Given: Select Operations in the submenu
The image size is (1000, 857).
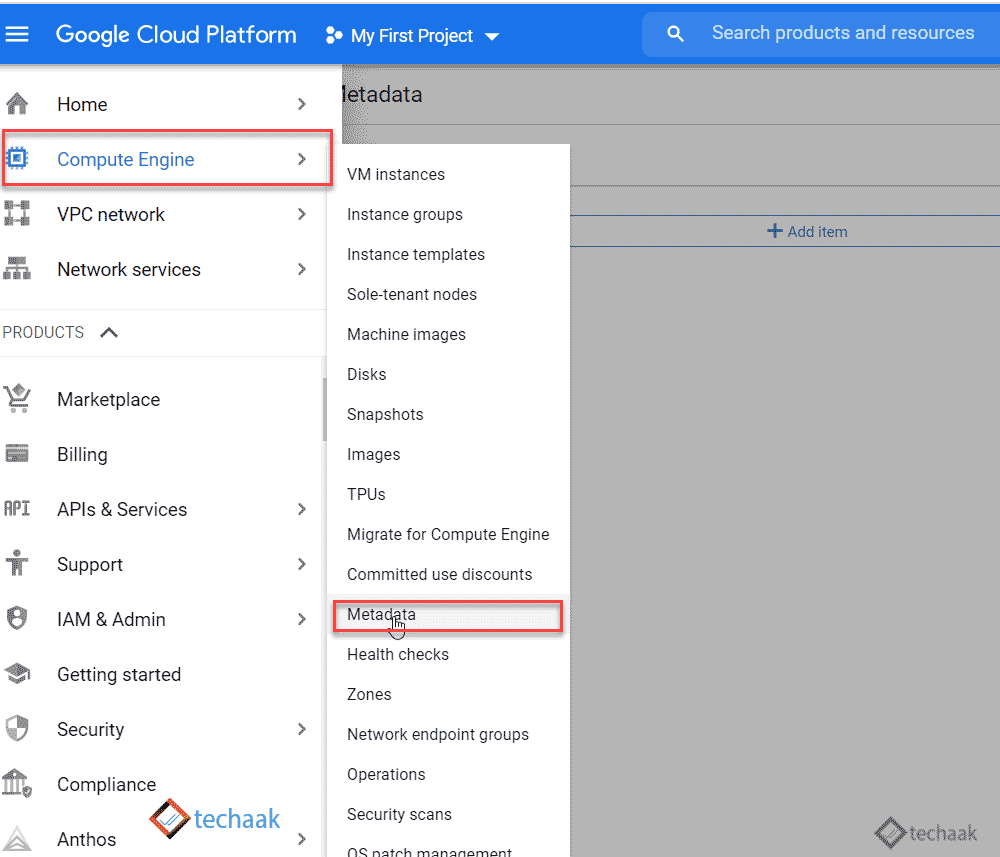Looking at the screenshot, I should coord(386,774).
